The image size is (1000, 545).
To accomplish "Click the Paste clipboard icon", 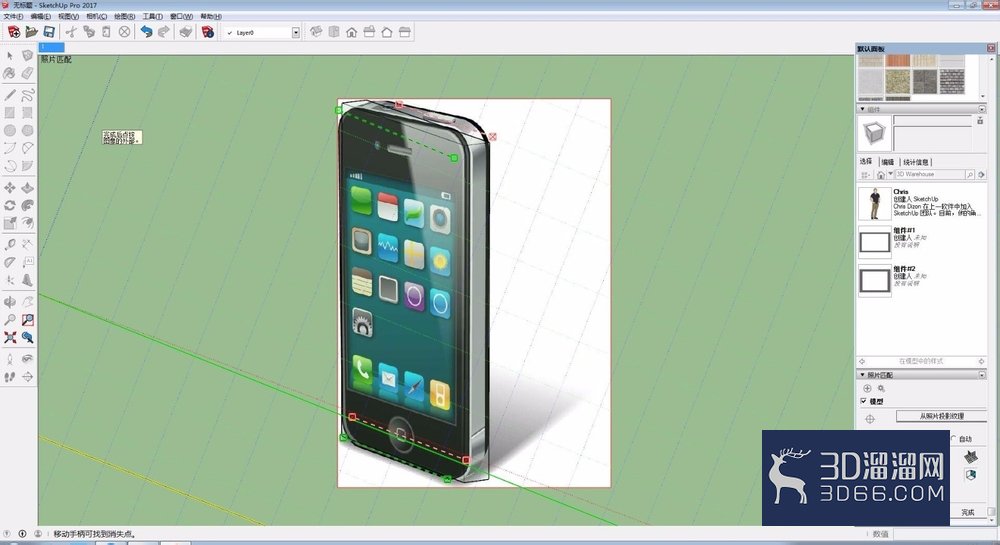I will 107,32.
